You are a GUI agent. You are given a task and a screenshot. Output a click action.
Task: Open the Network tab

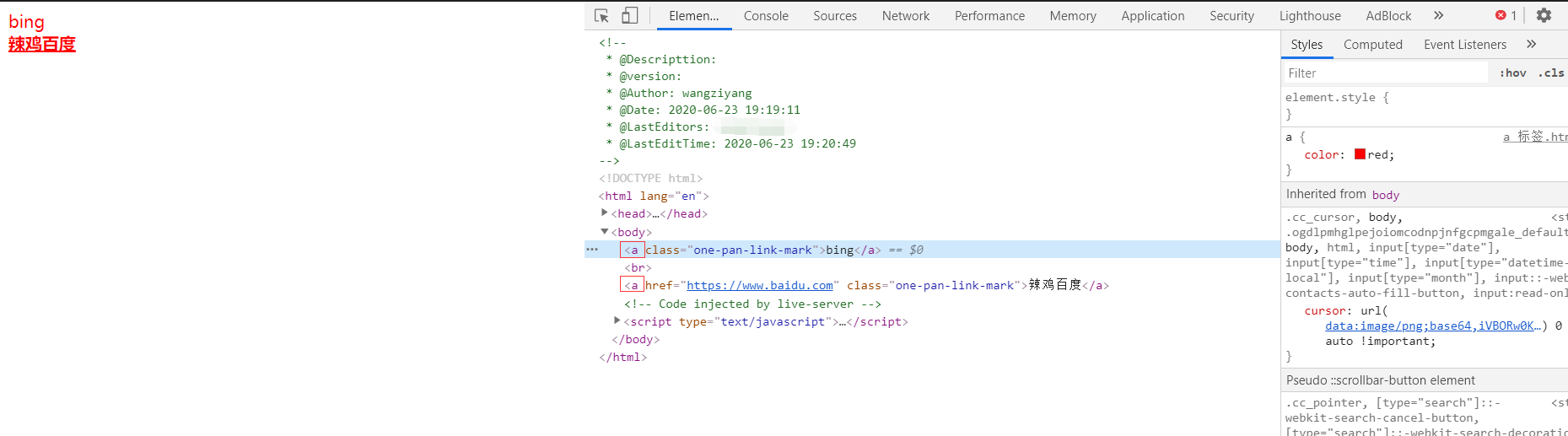pos(906,16)
